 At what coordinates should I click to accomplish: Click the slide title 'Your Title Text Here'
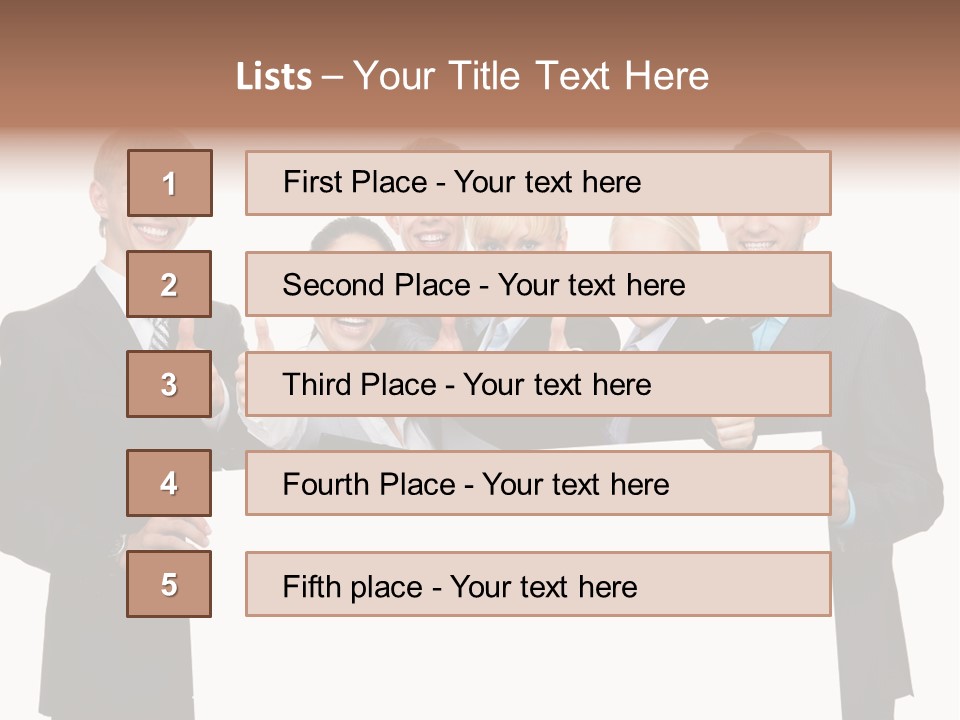pos(530,76)
